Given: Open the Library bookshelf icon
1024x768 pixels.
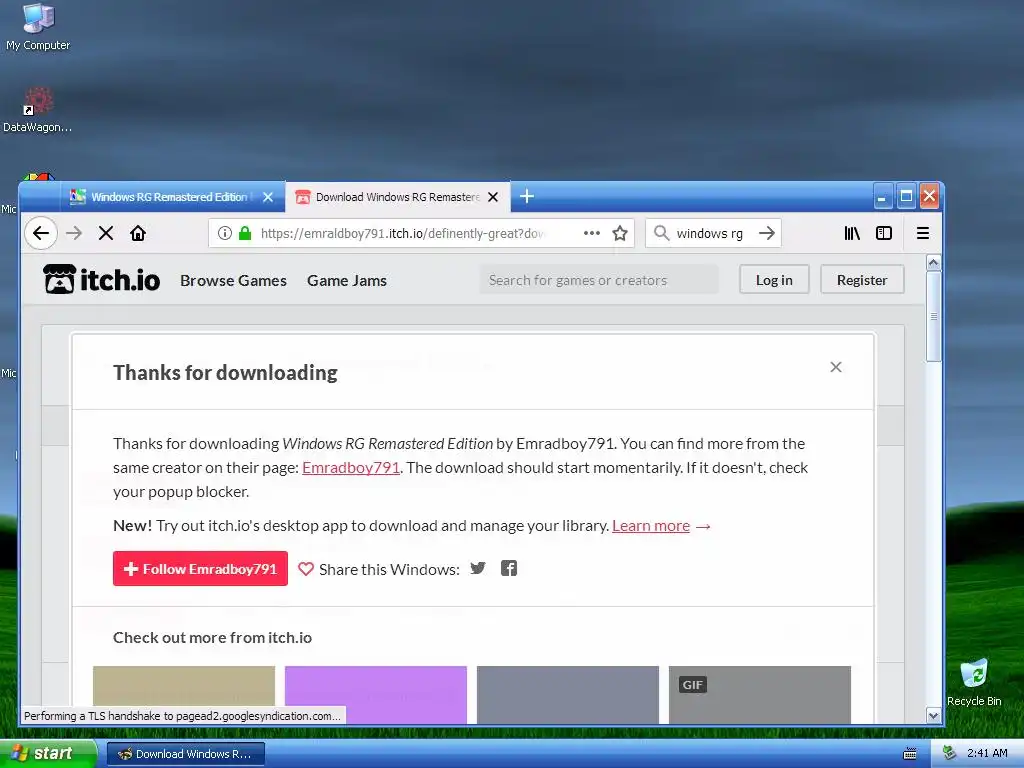Looking at the screenshot, I should tap(852, 233).
